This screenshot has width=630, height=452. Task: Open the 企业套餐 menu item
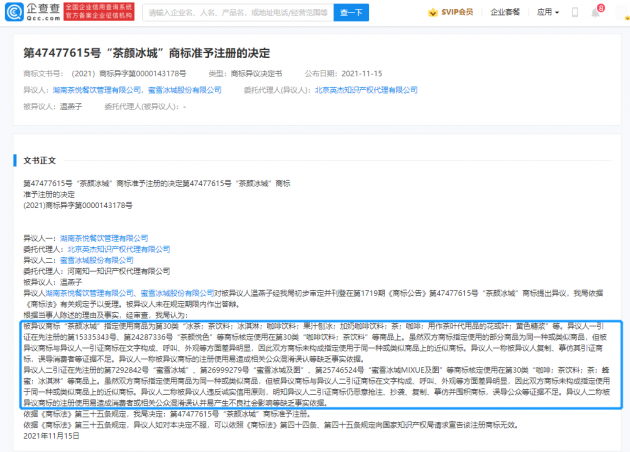[x=505, y=12]
